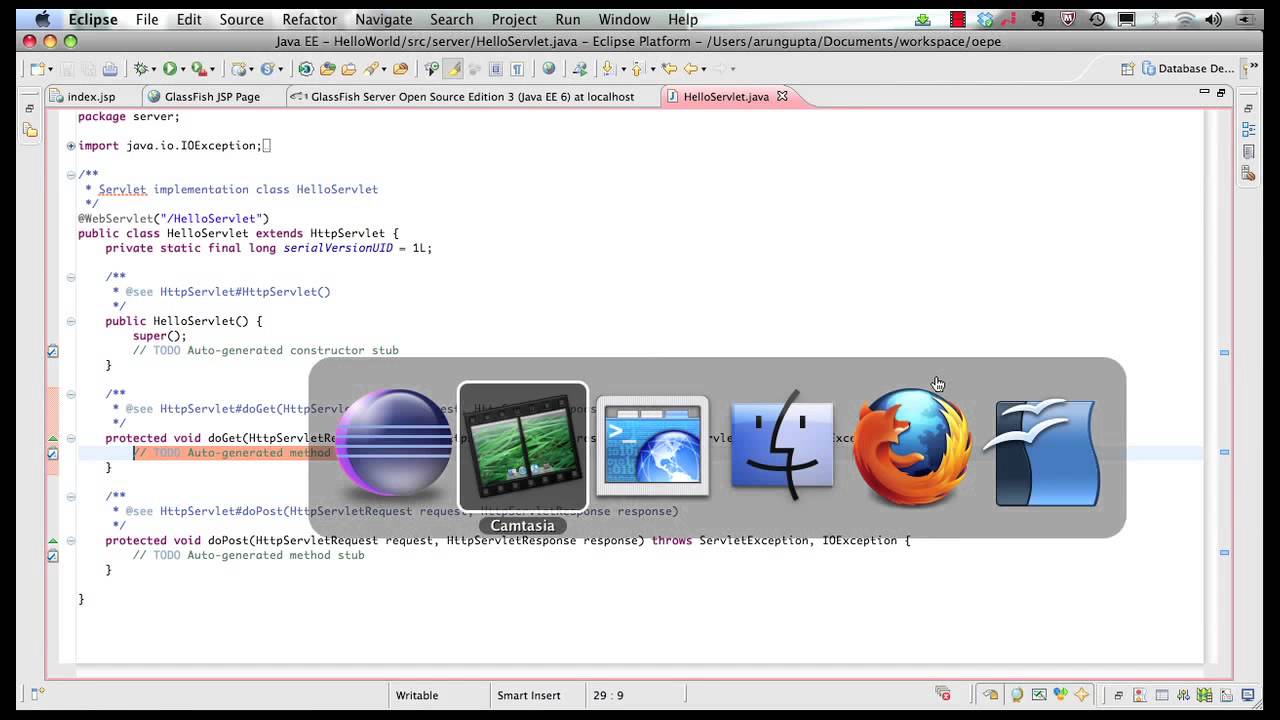Run the program with green play icon

[170, 69]
